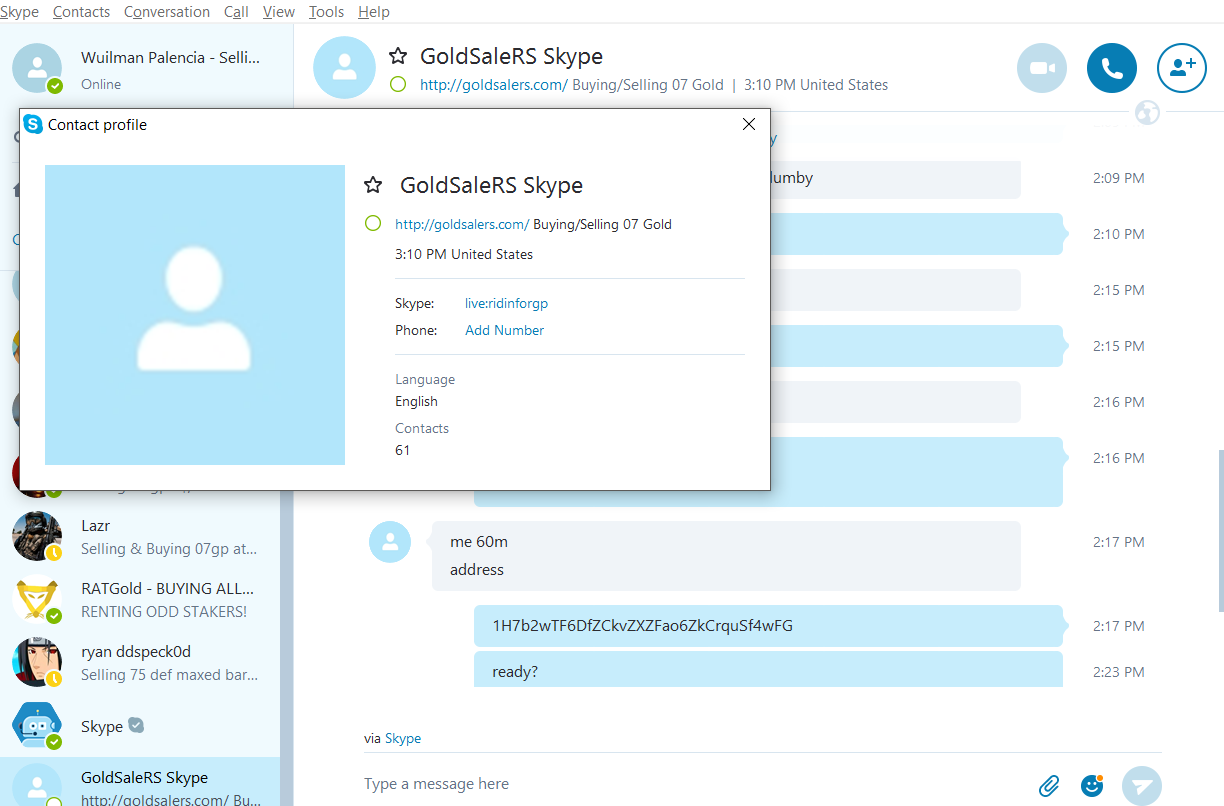
Task: Open the emoticon picker
Action: [1092, 785]
